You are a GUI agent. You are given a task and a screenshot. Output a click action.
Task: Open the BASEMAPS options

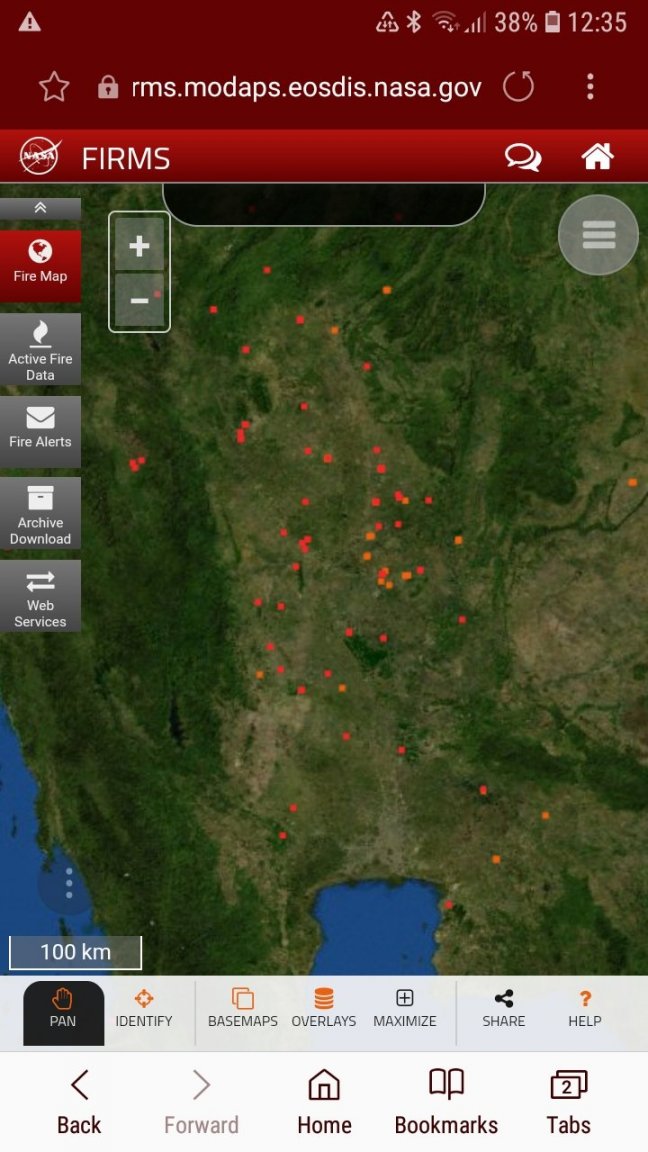click(243, 1008)
